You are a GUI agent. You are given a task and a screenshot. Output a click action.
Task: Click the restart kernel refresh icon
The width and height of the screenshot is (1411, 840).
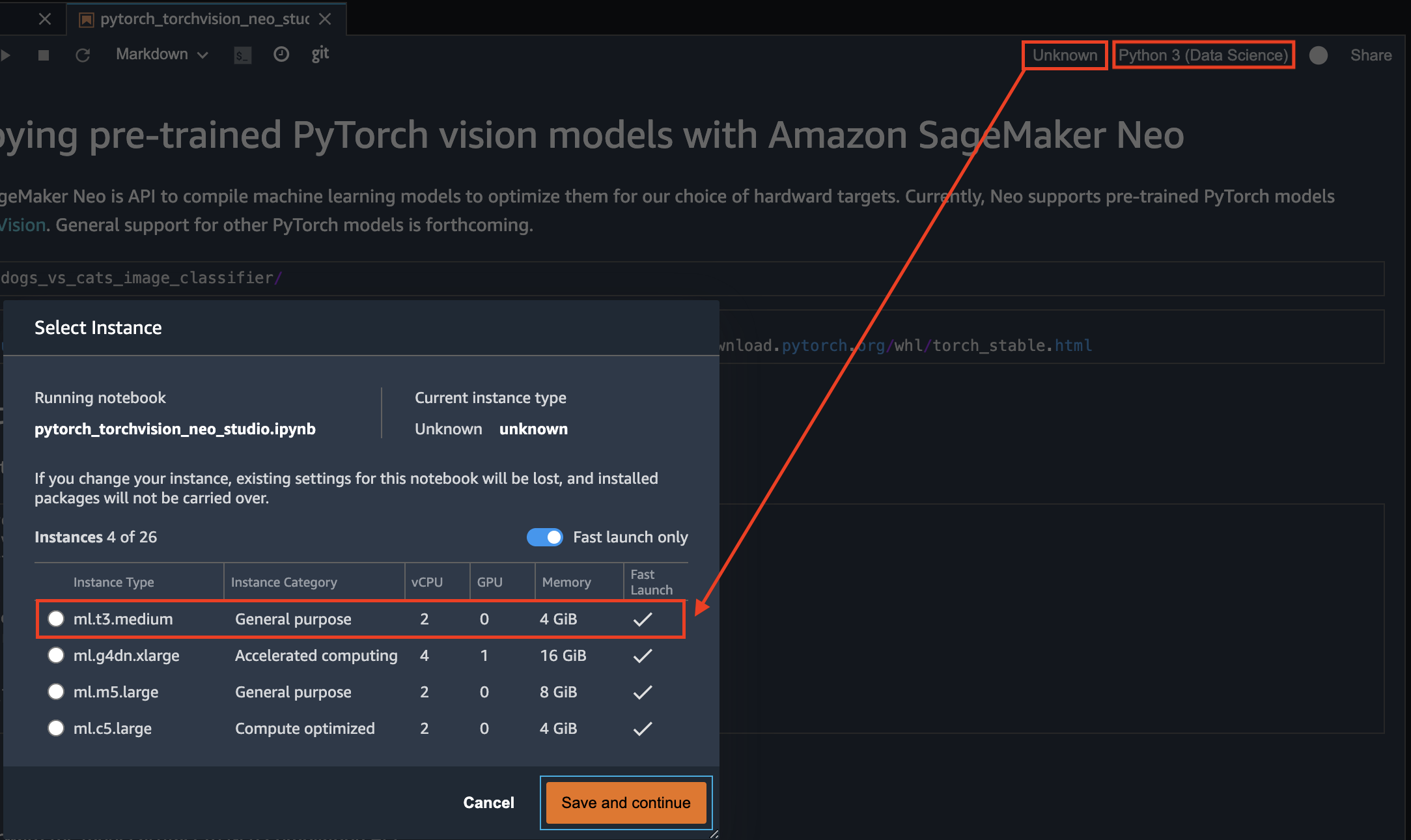pos(83,55)
